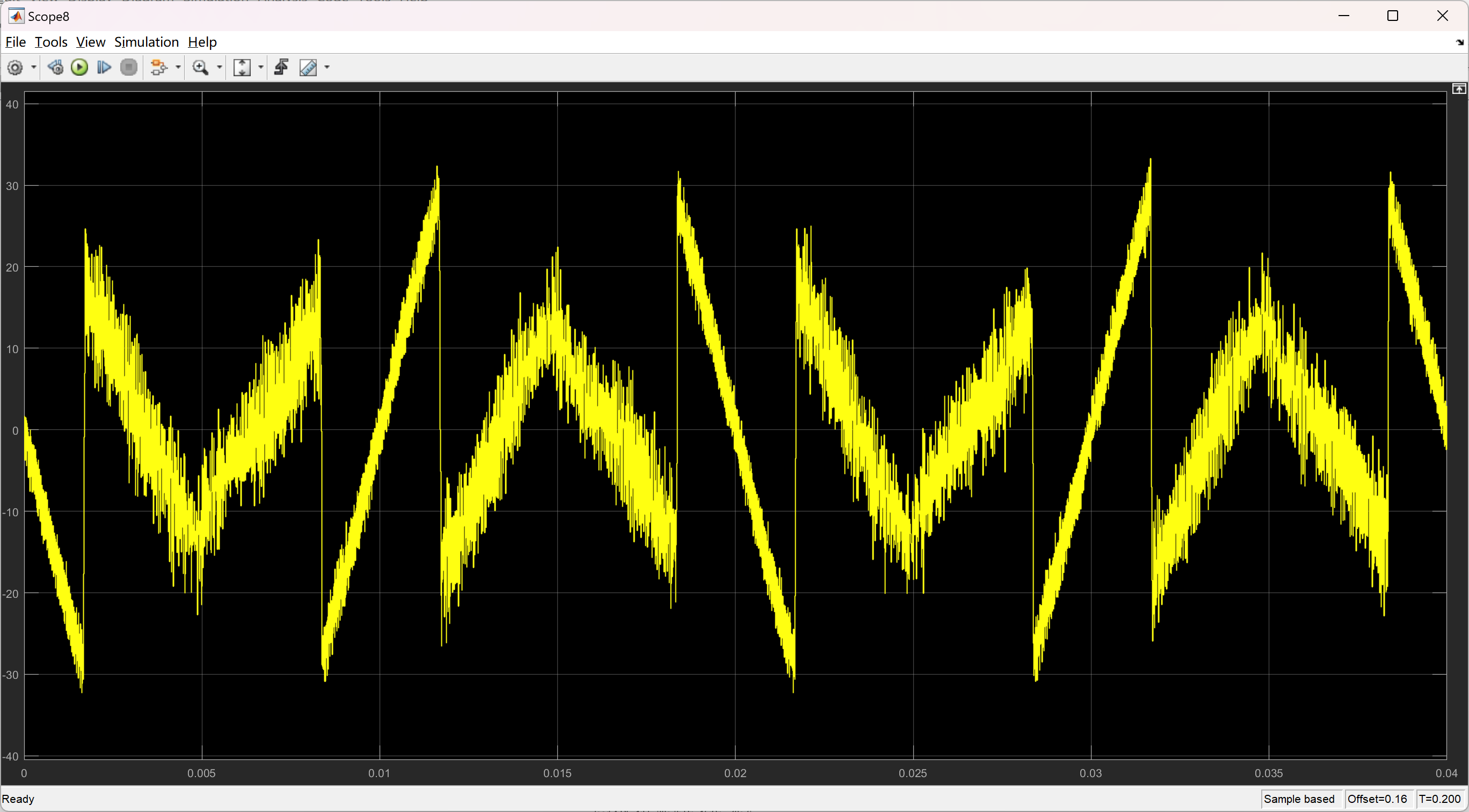Open the Triggers tool icon
This screenshot has height=812, width=1469.
coord(281,68)
